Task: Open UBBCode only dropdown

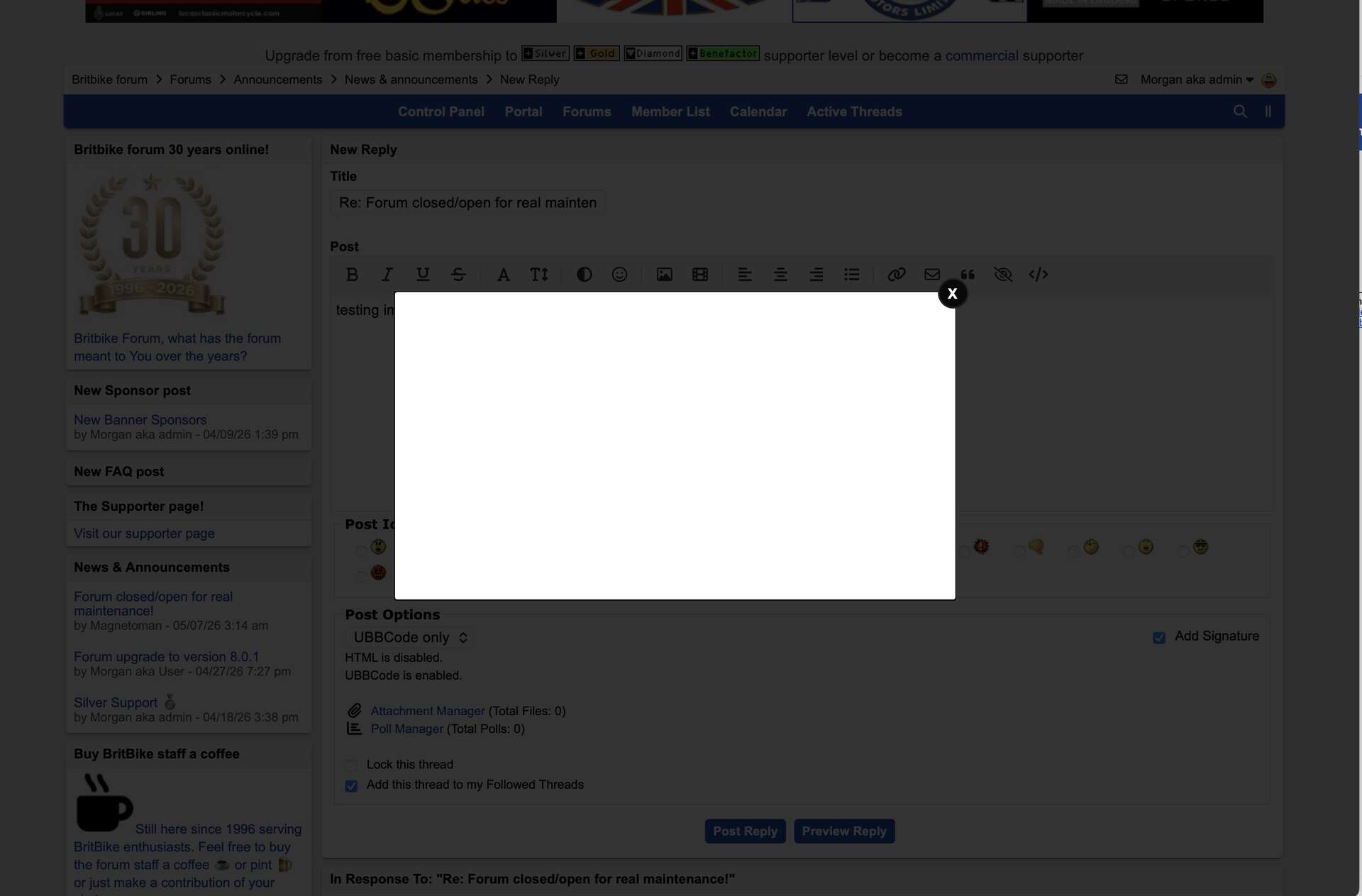Action: point(410,637)
